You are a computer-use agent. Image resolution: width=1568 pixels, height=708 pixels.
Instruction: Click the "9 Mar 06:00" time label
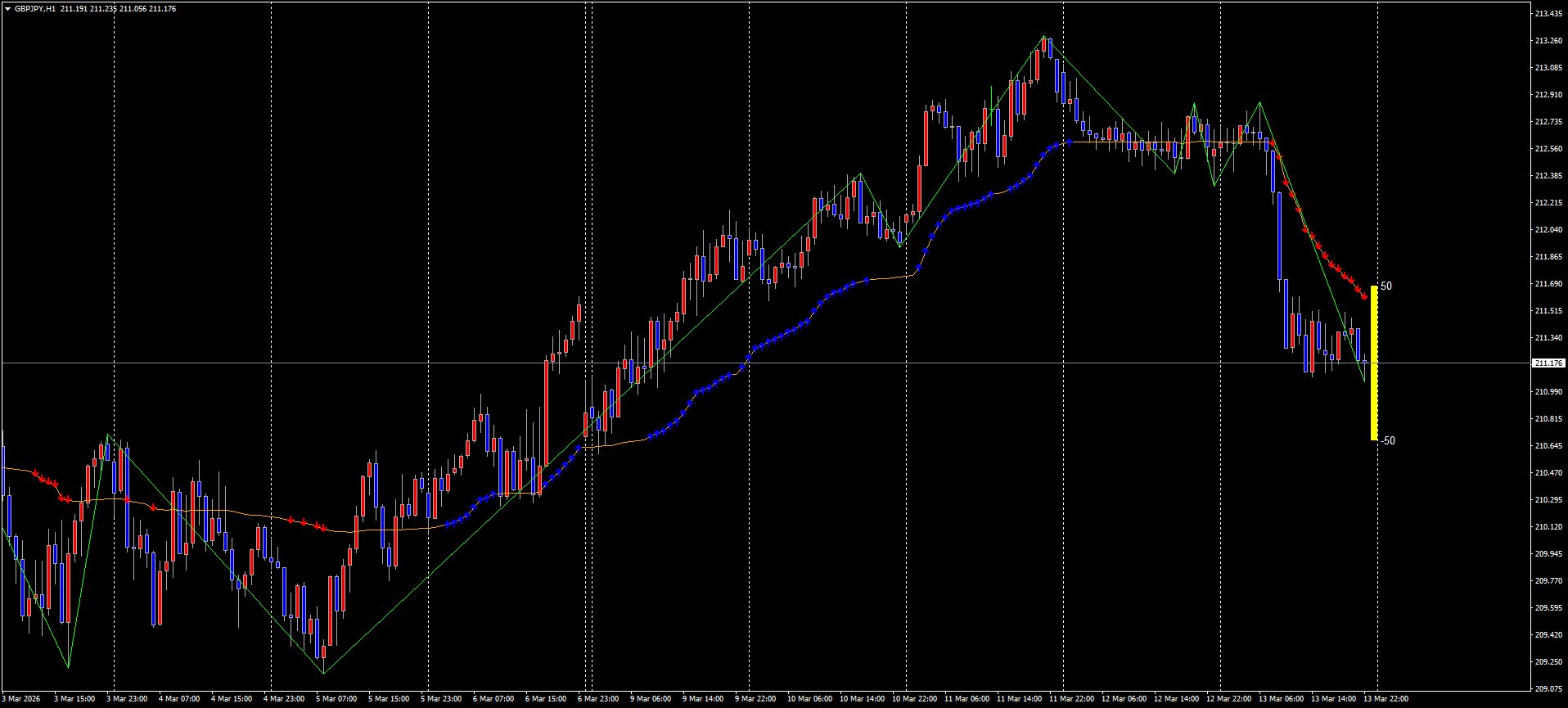(x=651, y=699)
